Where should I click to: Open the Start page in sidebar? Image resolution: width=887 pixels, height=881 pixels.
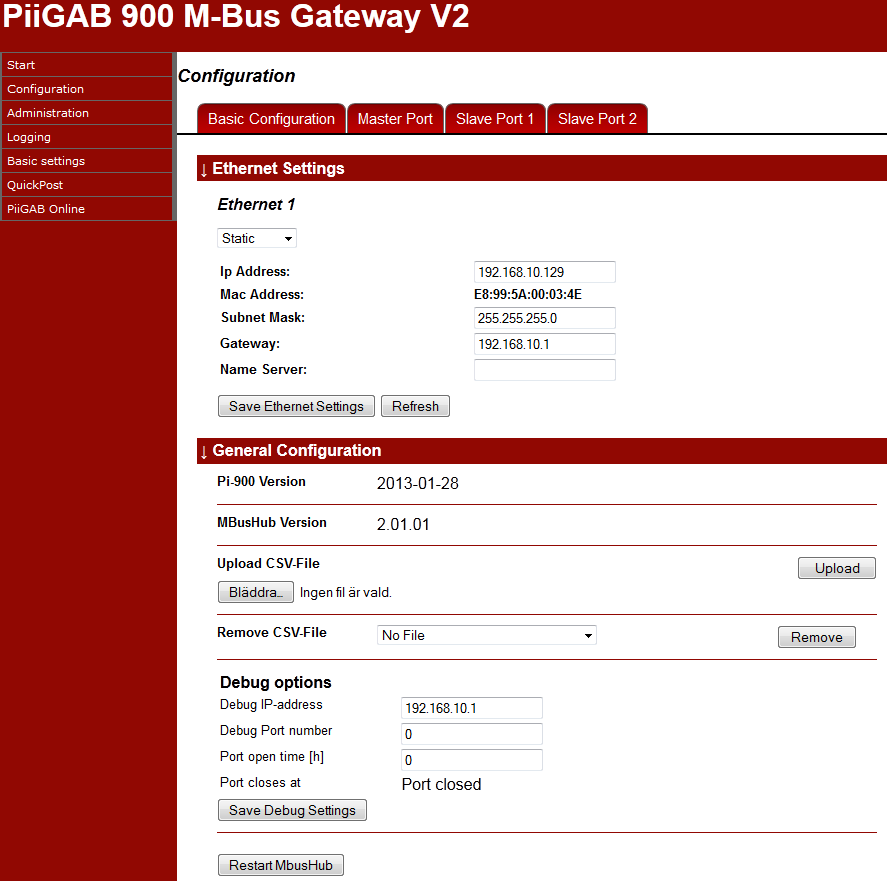(x=87, y=65)
